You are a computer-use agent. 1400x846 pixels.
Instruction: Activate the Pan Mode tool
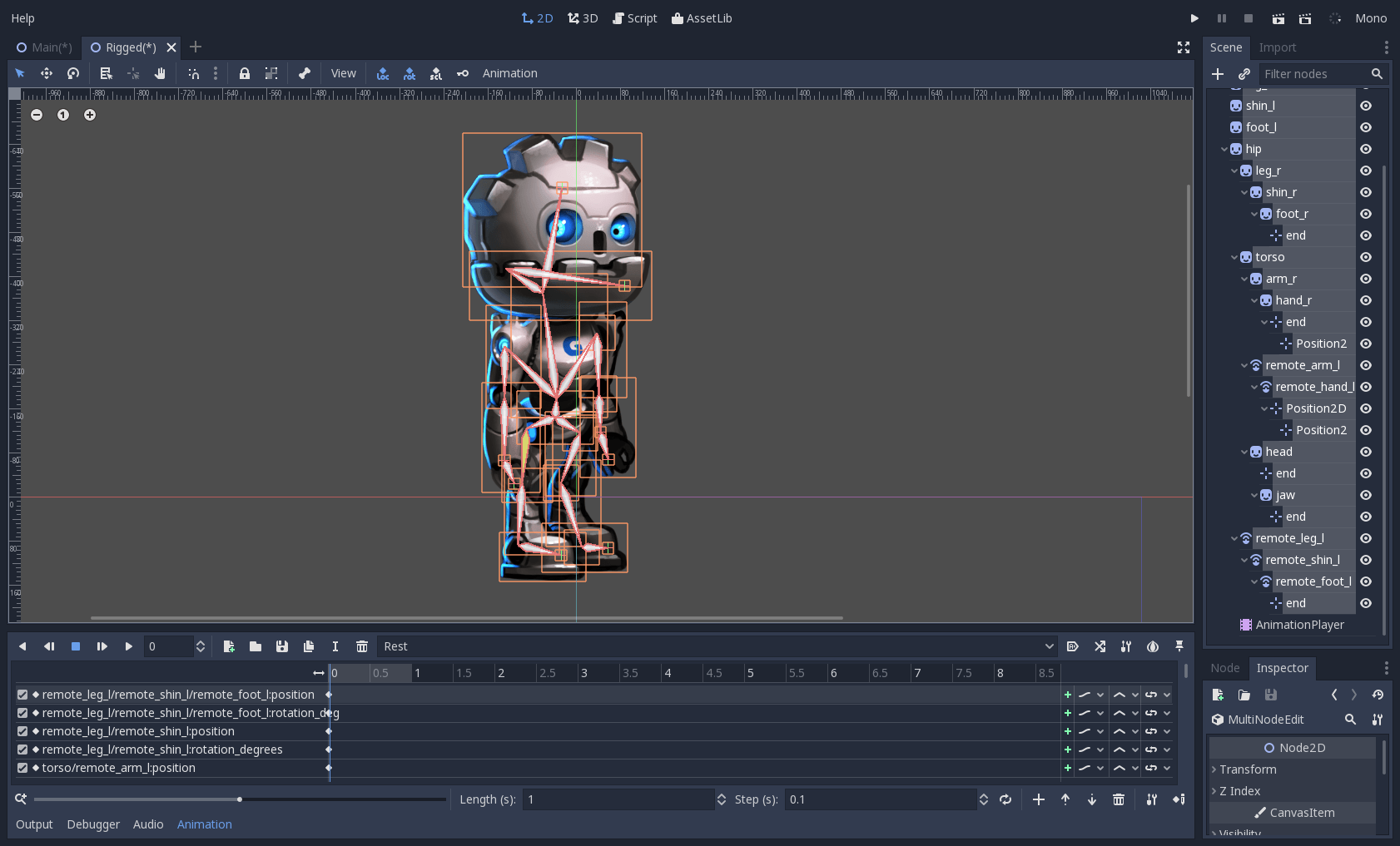point(160,73)
